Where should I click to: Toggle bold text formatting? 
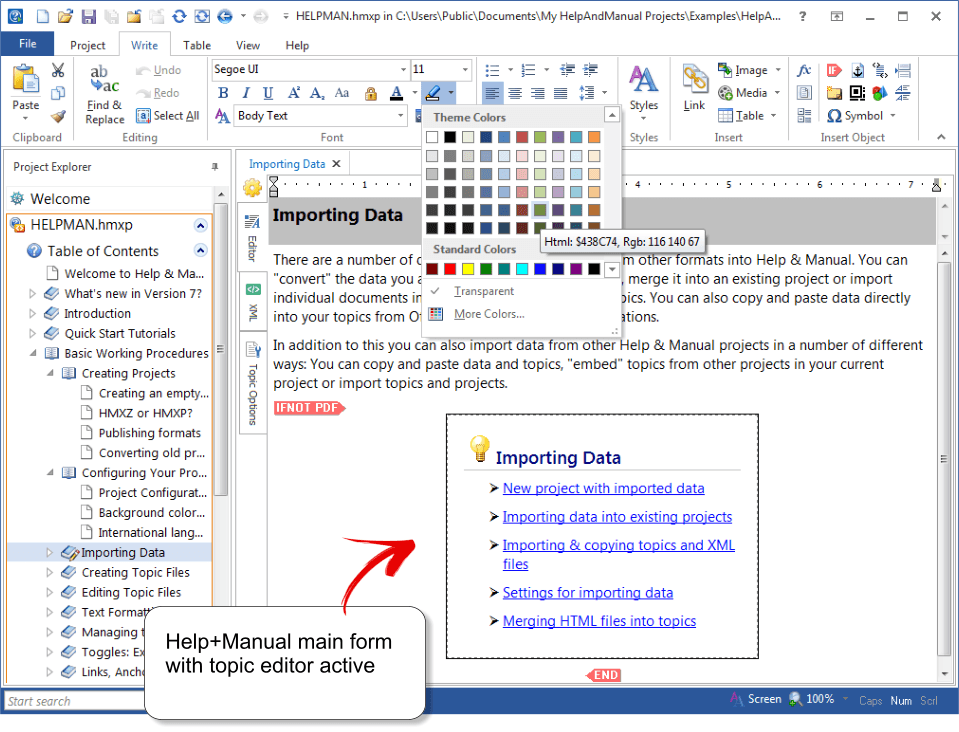[x=223, y=92]
